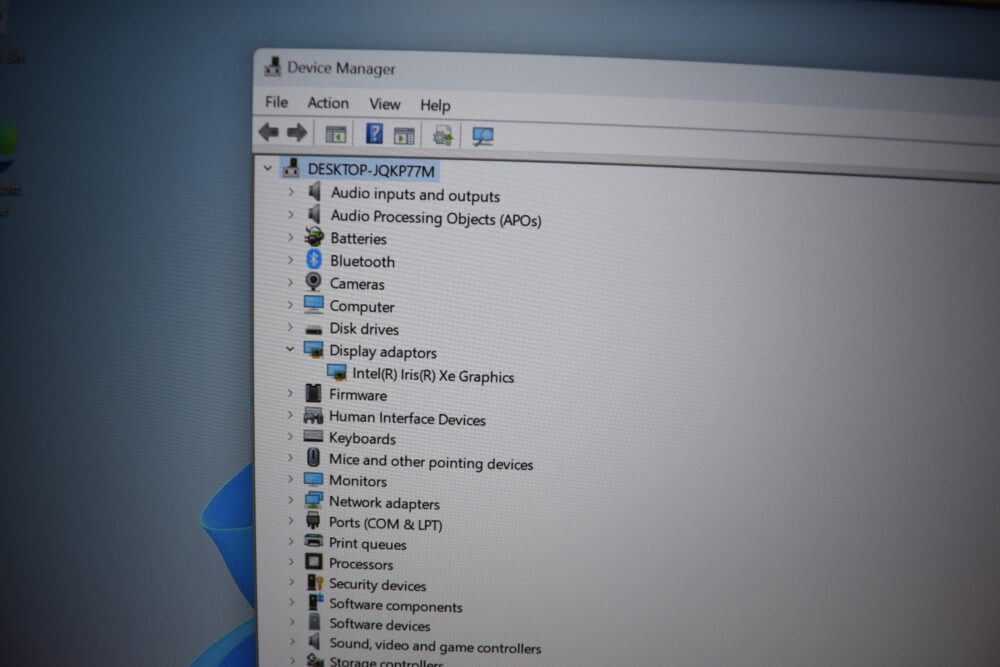Collapse the DESKTOP-JQKP77M root node
1000x667 pixels.
point(268,168)
